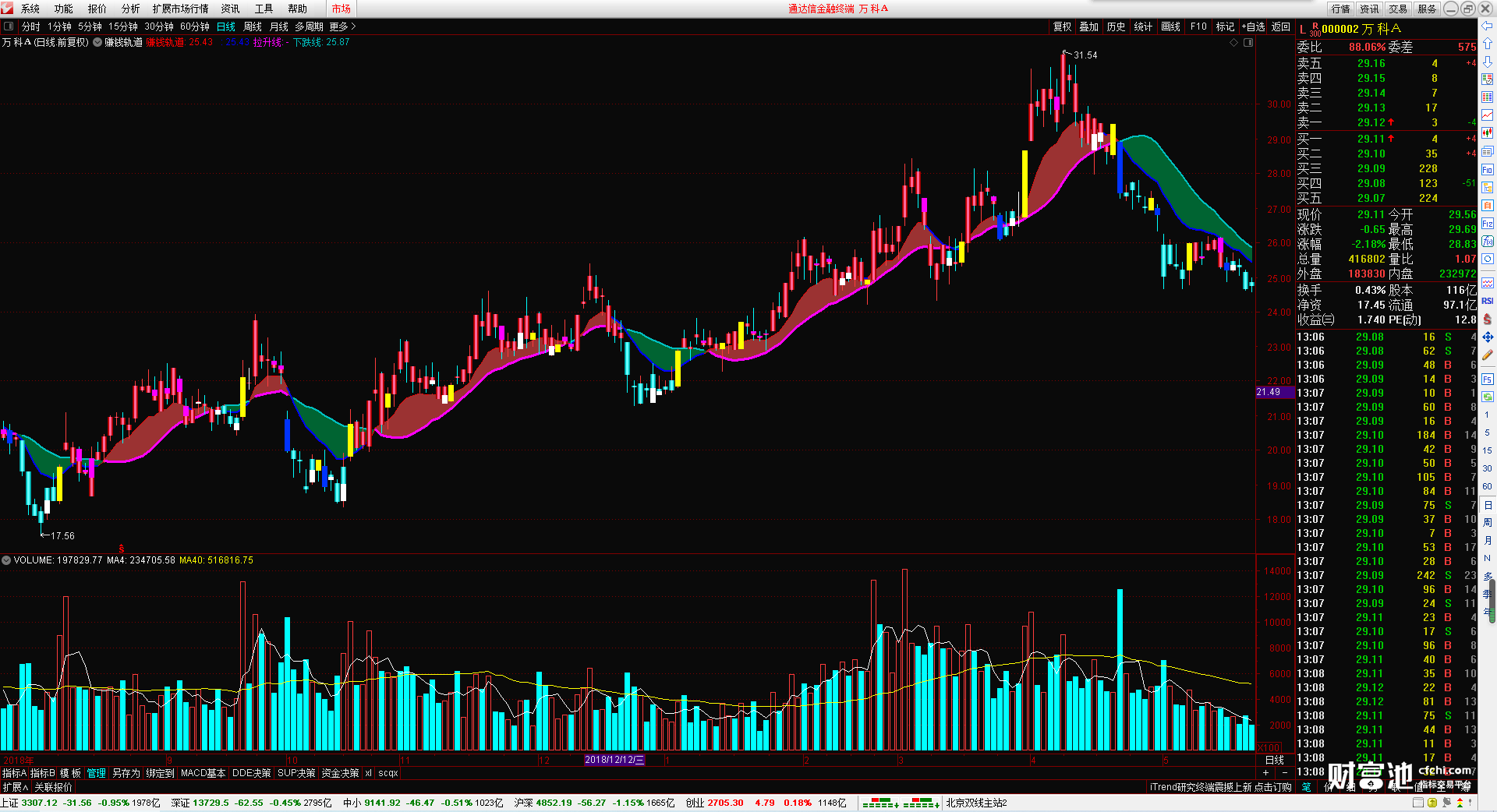Open the 功能 menu
Image resolution: width=1497 pixels, height=812 pixels.
(x=64, y=9)
